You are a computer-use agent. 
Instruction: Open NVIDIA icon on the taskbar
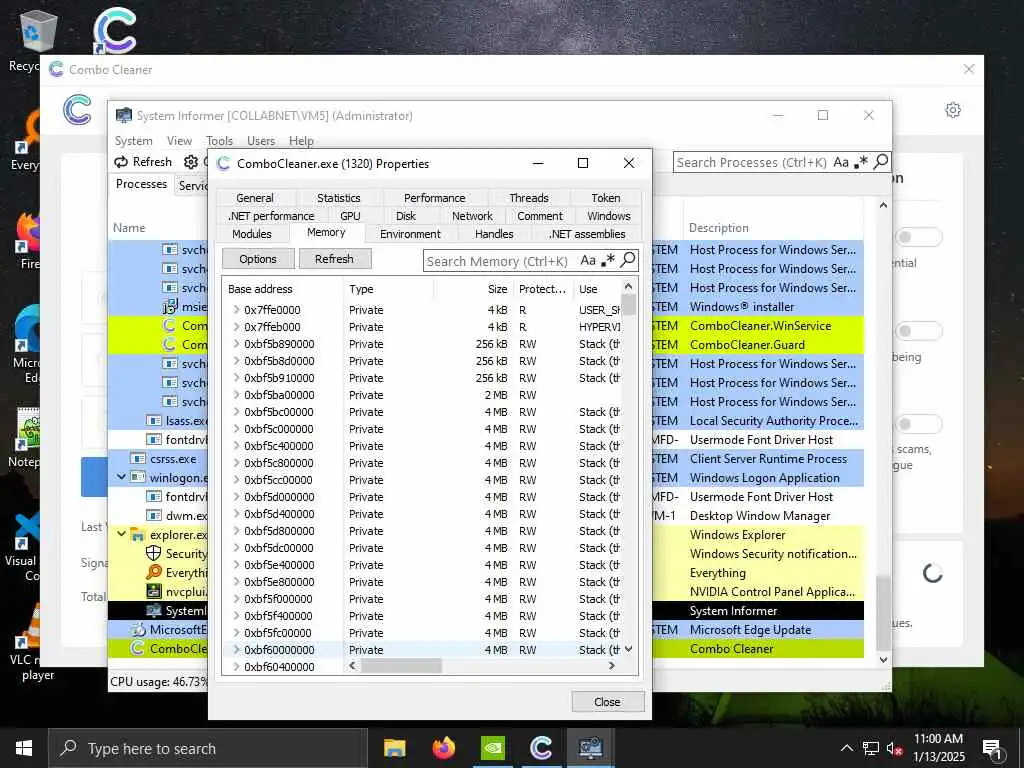[492, 748]
